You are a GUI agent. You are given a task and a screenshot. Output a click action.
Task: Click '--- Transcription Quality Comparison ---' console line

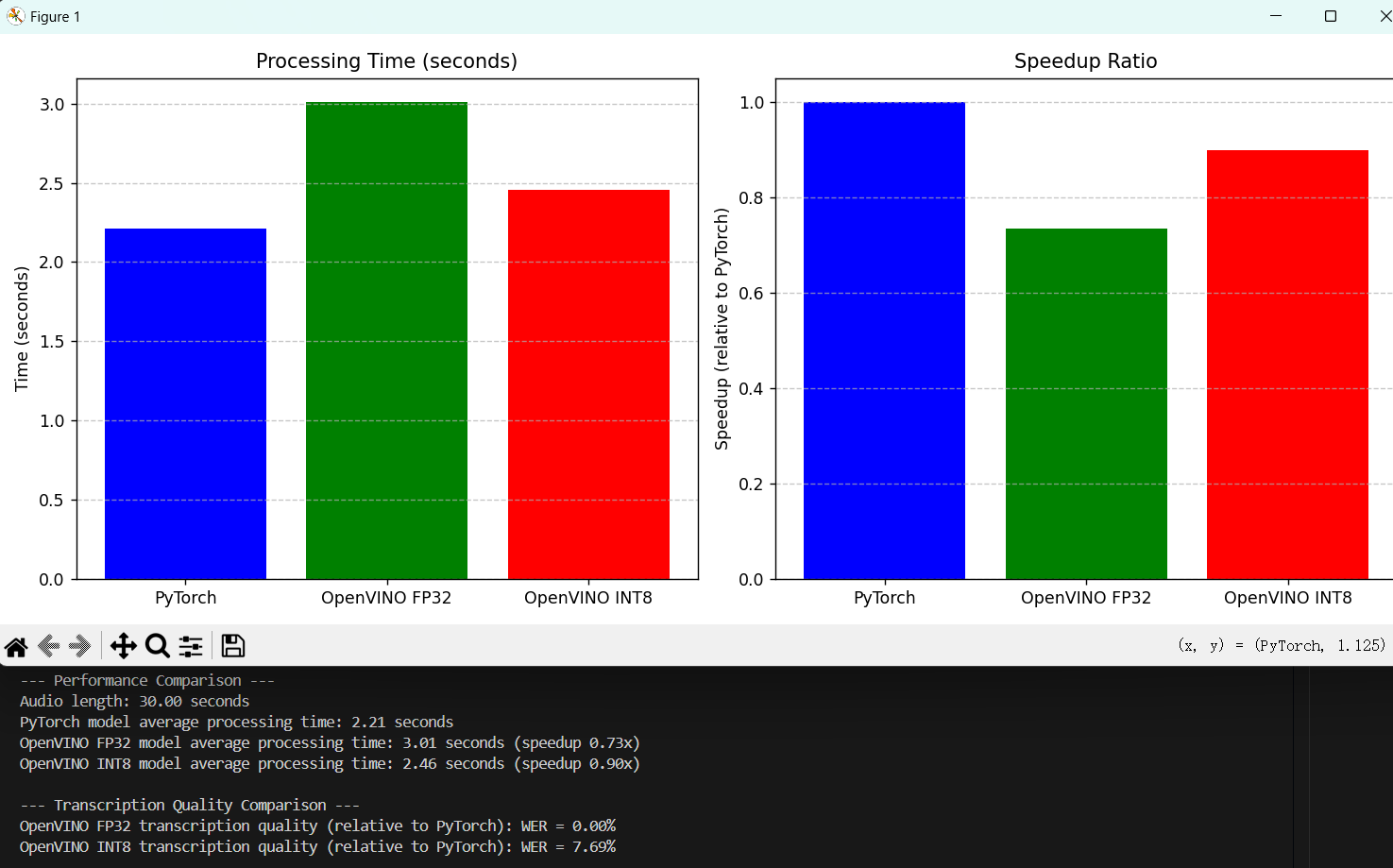click(x=190, y=805)
